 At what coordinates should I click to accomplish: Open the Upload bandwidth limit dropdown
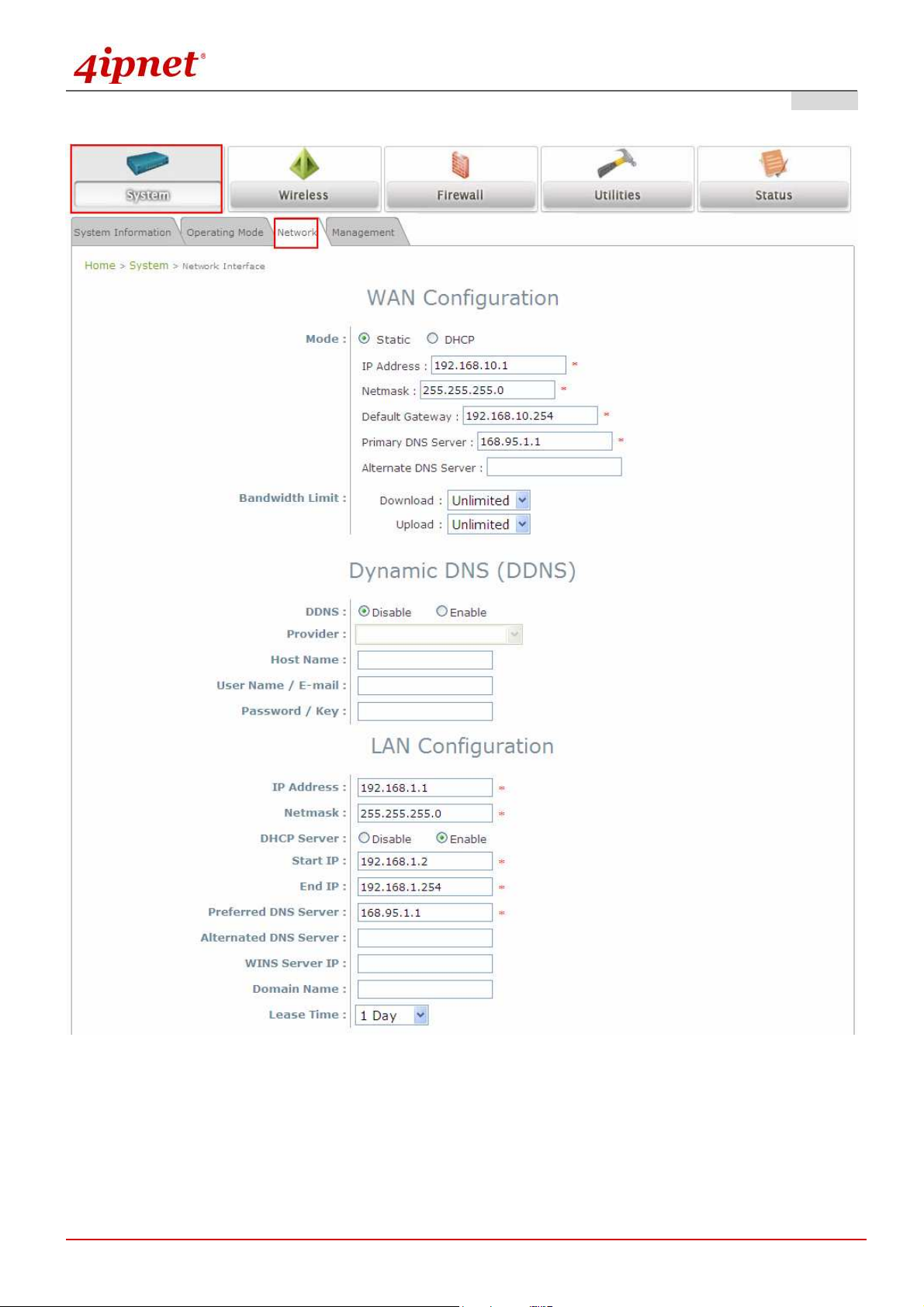pyautogui.click(x=489, y=524)
